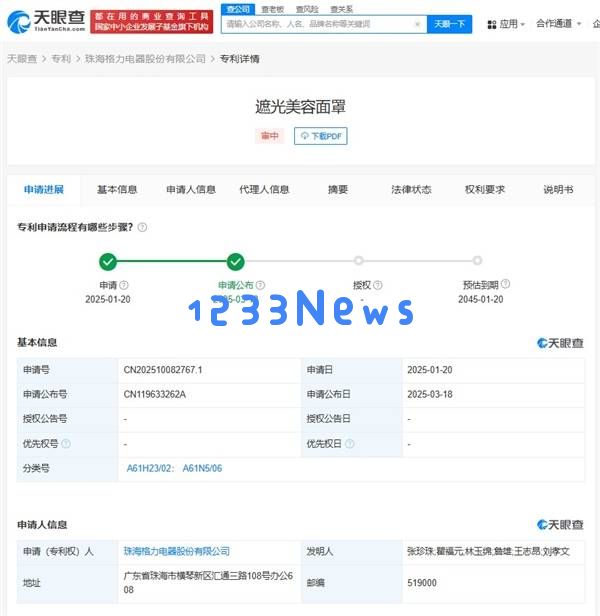The width and height of the screenshot is (600, 616).
Task: Click 申请日 value 2025-01-20 in table
Action: [x=429, y=370]
